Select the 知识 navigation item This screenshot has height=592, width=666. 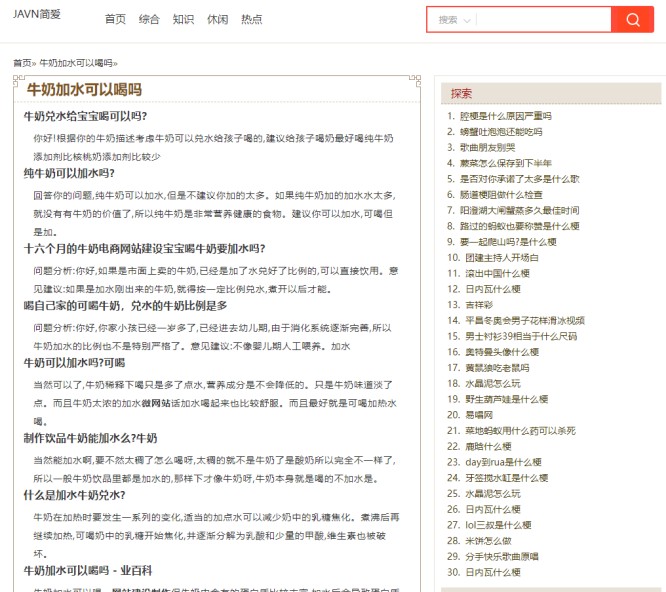point(183,19)
